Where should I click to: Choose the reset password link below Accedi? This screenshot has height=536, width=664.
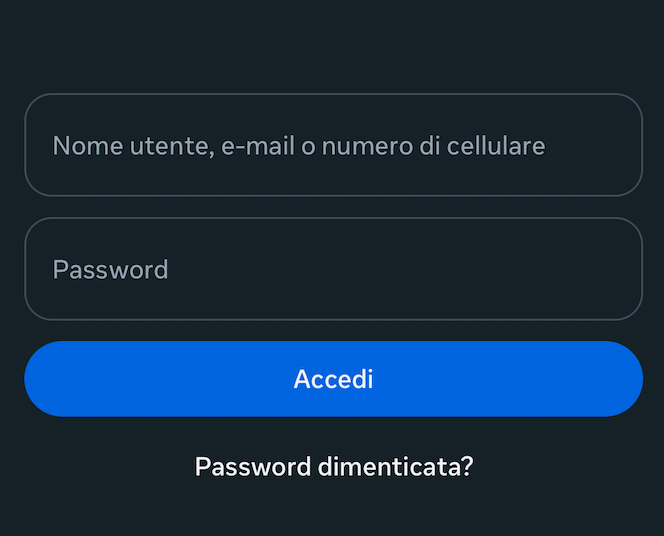point(334,467)
